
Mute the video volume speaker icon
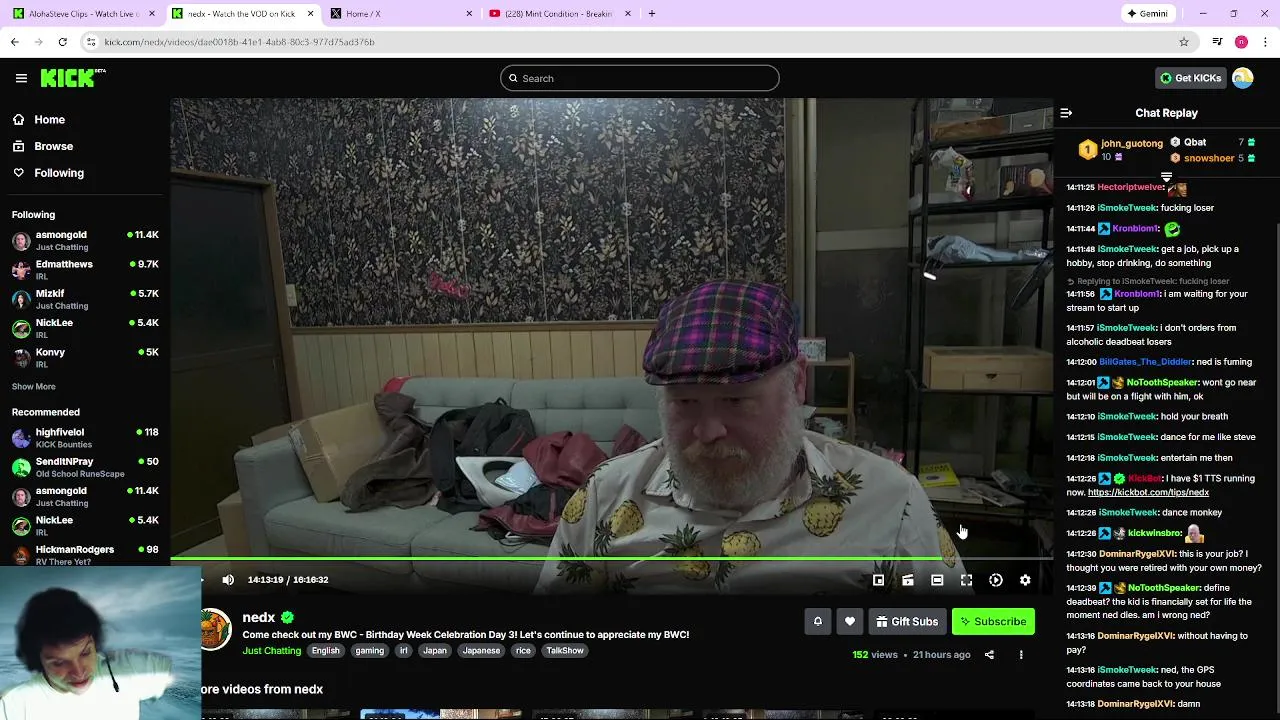click(228, 580)
